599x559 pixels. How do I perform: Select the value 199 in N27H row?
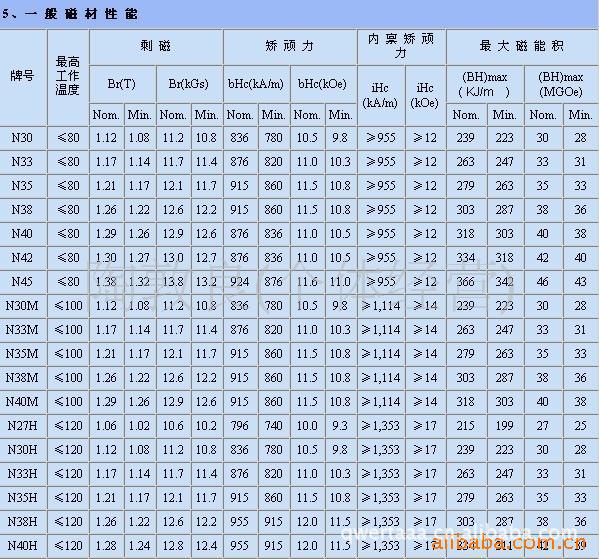coord(505,426)
